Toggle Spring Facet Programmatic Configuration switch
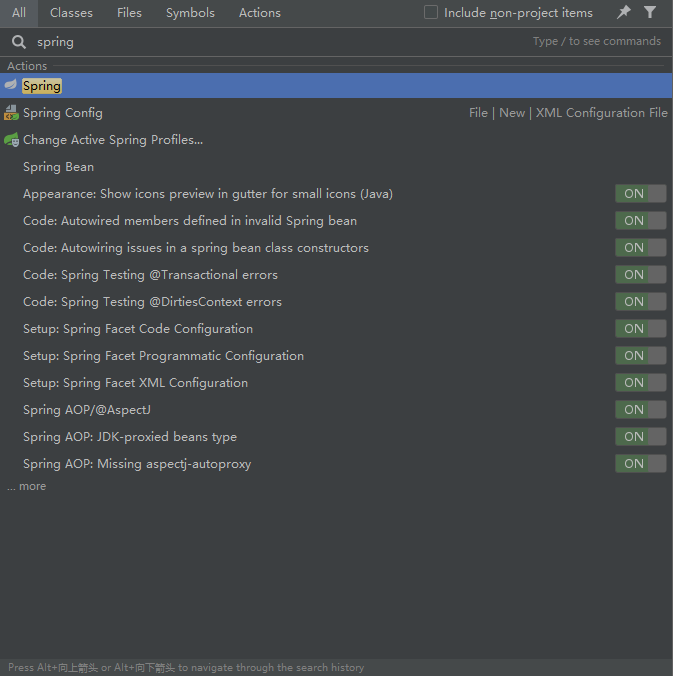The height and width of the screenshot is (676, 673). point(640,356)
